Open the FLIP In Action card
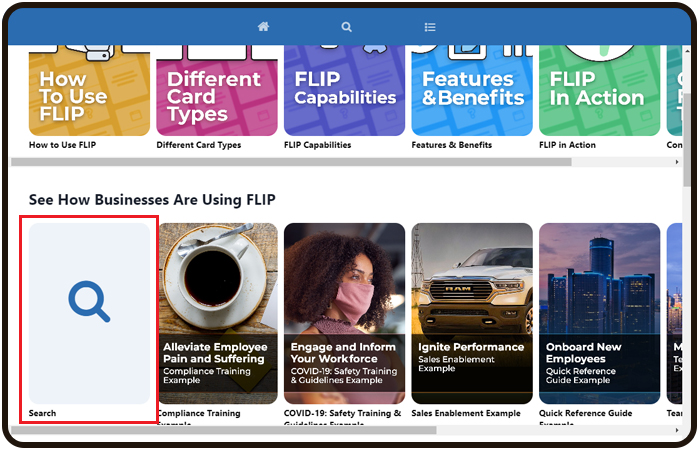The image size is (700, 450). tap(600, 90)
